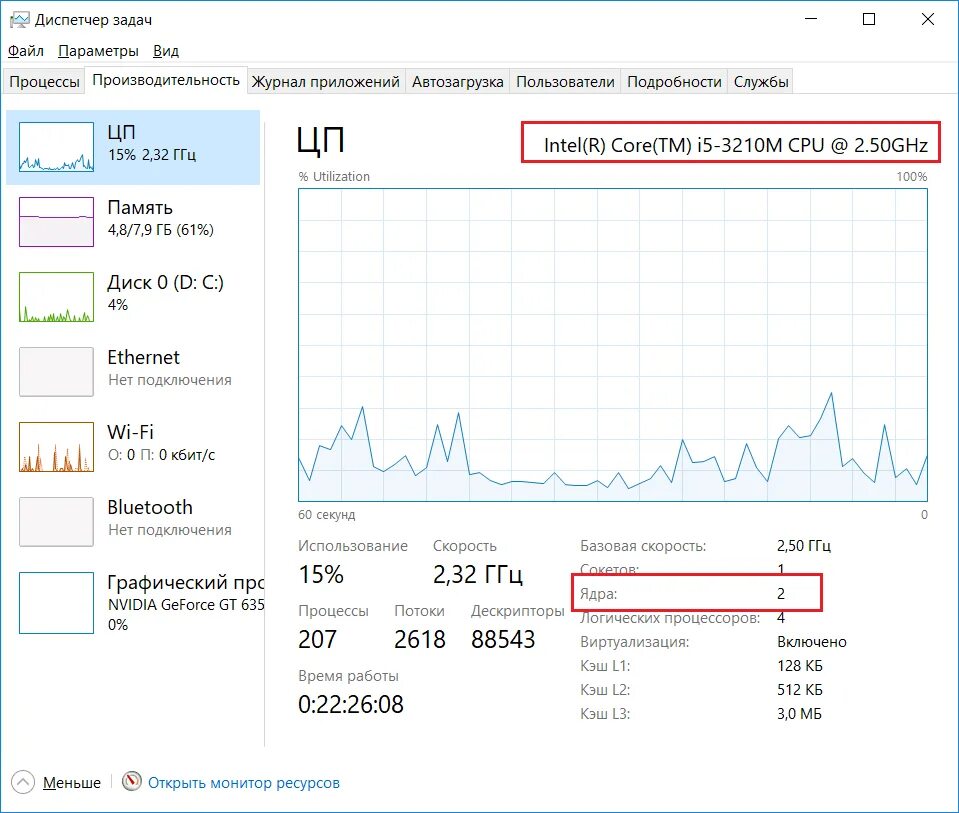Click the Память mini graph thumbnail
959x813 pixels.
point(56,221)
